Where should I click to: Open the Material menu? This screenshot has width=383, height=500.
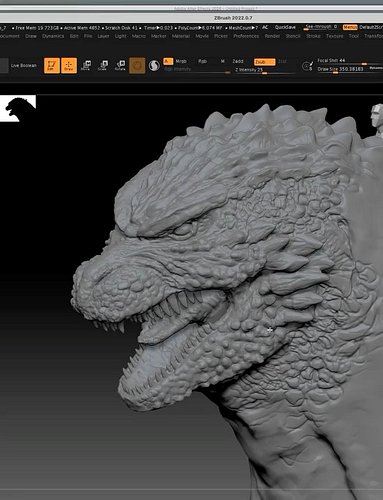(181, 36)
